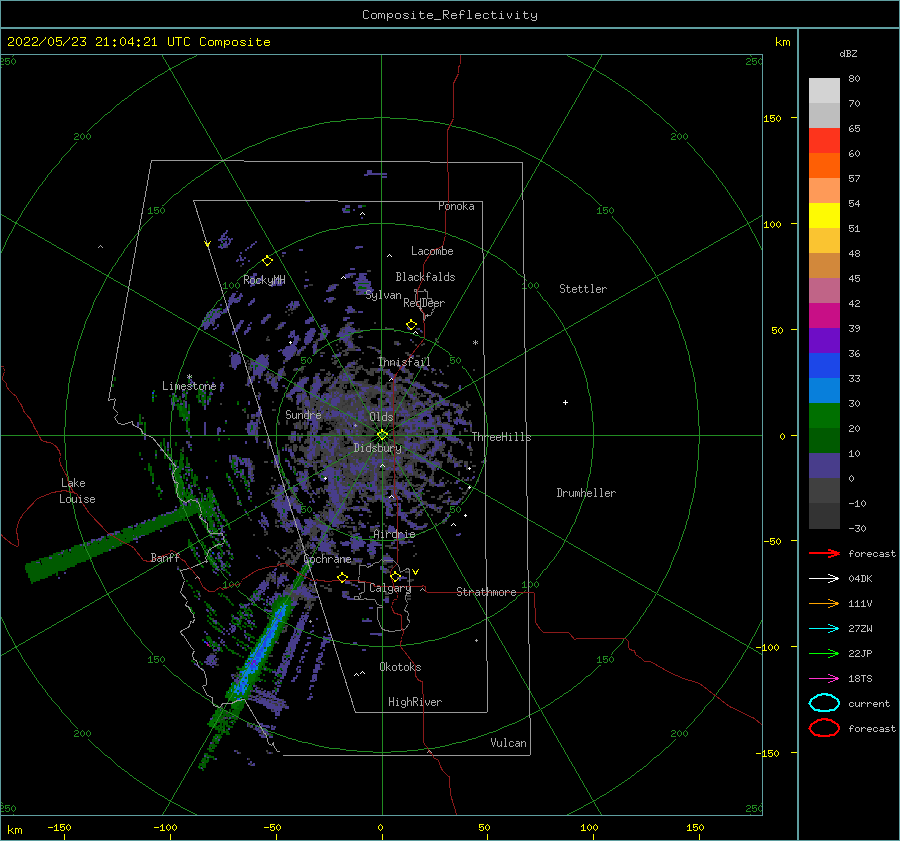The height and width of the screenshot is (841, 900).
Task: Click the yellow diamond marker below RedDeer
Action: (411, 325)
